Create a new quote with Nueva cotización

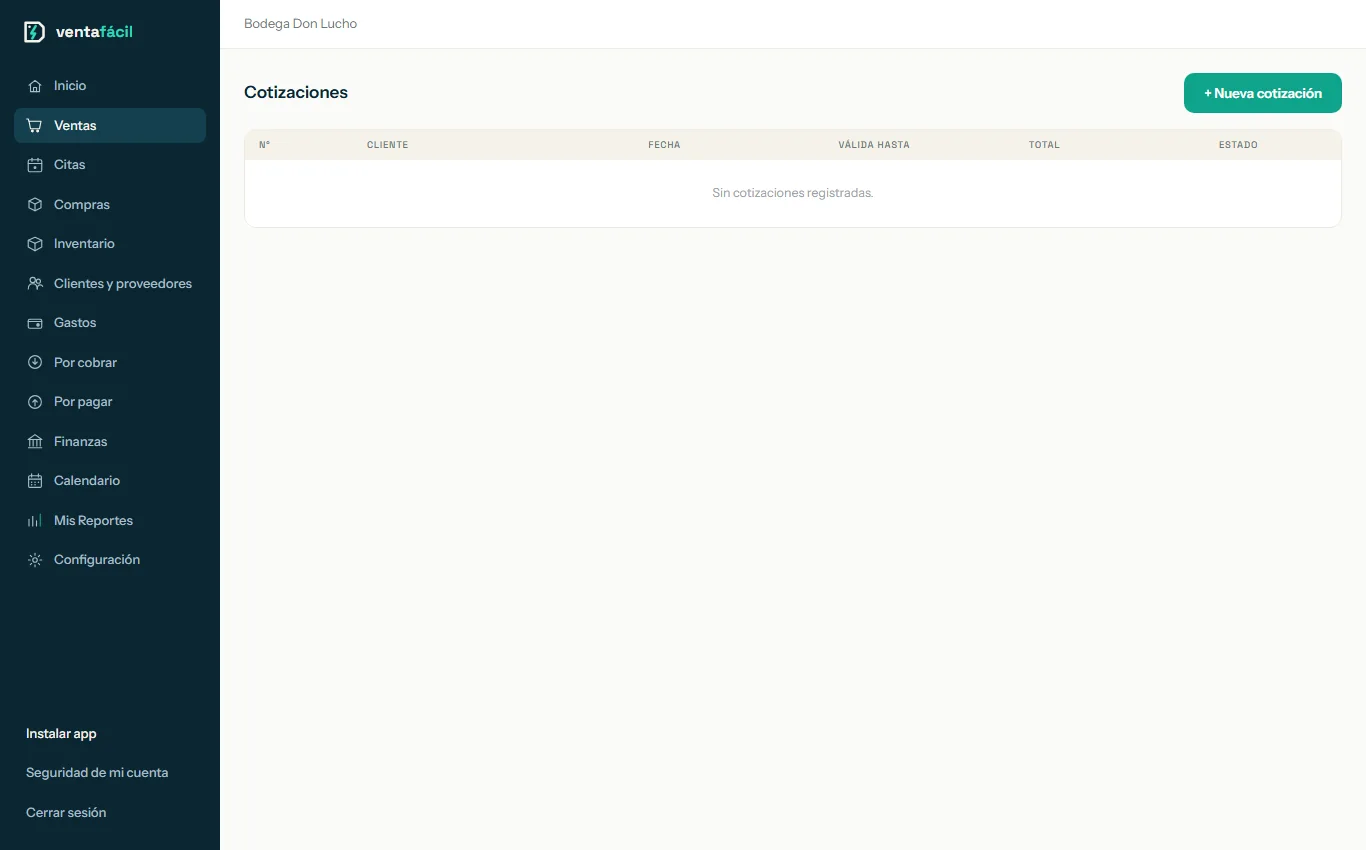click(x=1263, y=93)
